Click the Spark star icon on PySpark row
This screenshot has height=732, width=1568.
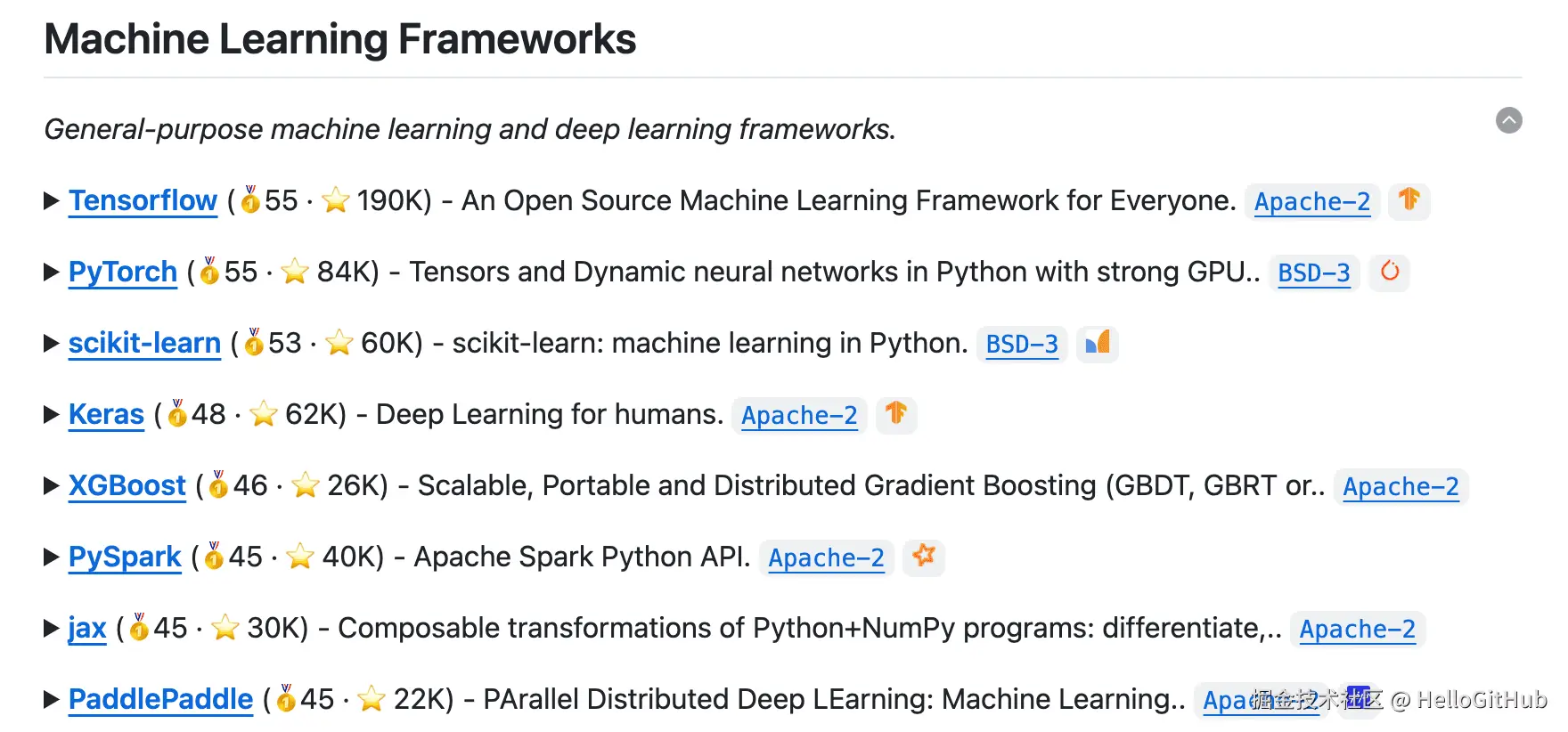[x=924, y=556]
